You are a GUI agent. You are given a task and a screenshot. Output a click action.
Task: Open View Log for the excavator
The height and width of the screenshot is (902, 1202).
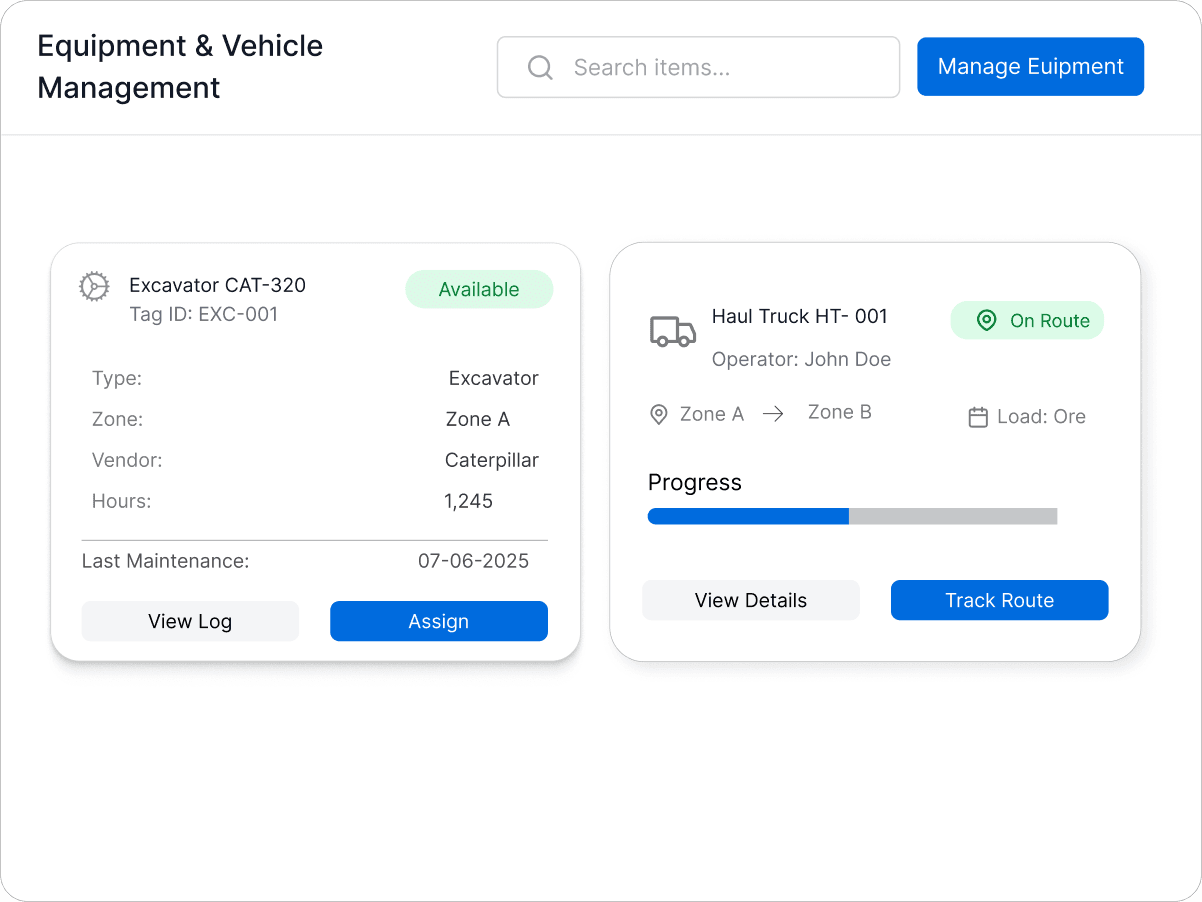(190, 621)
